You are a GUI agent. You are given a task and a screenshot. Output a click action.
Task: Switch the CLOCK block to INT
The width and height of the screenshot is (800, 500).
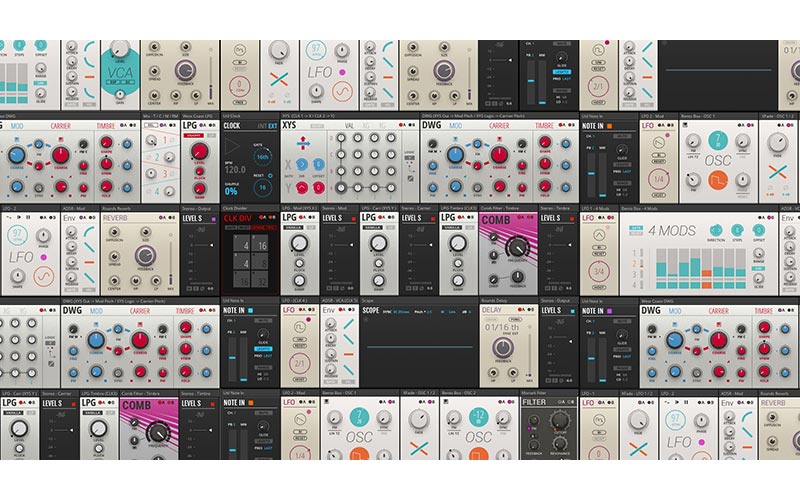(262, 126)
